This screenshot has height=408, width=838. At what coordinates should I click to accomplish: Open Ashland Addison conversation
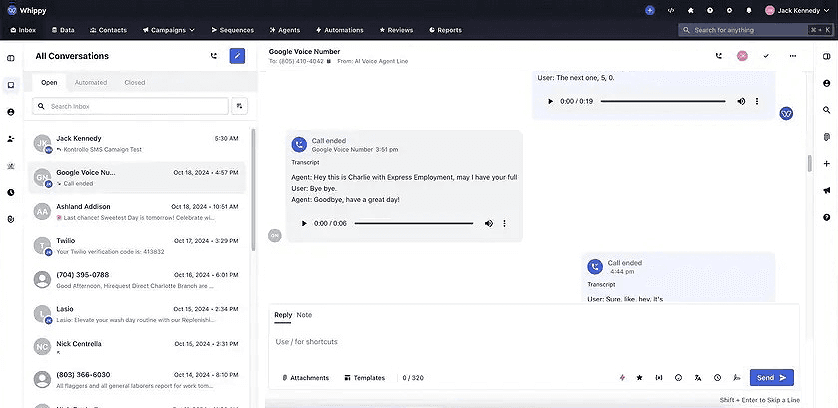pyautogui.click(x=137, y=211)
